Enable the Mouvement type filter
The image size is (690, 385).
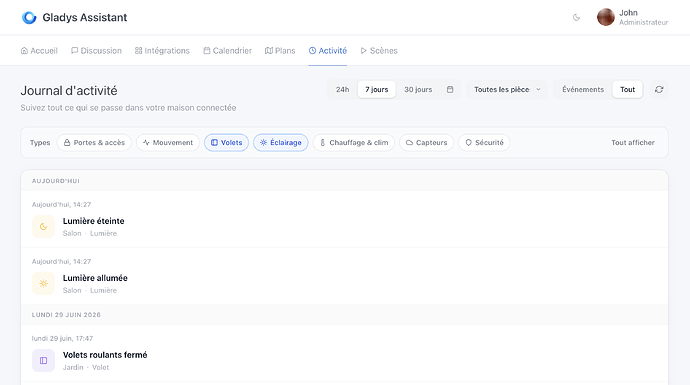coord(168,143)
